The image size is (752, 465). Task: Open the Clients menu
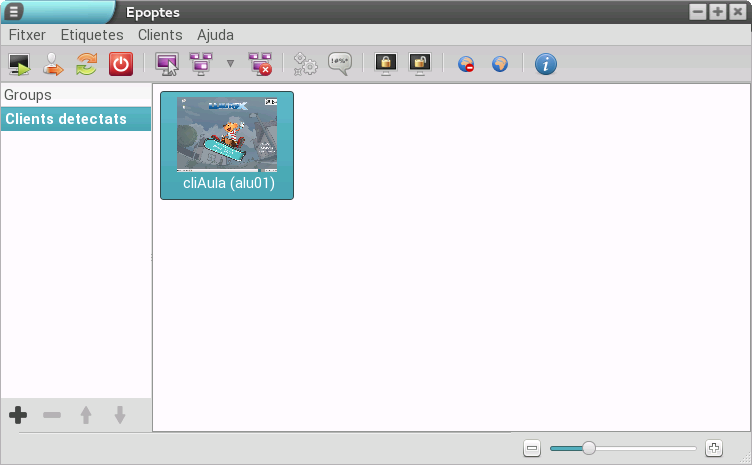(x=160, y=34)
